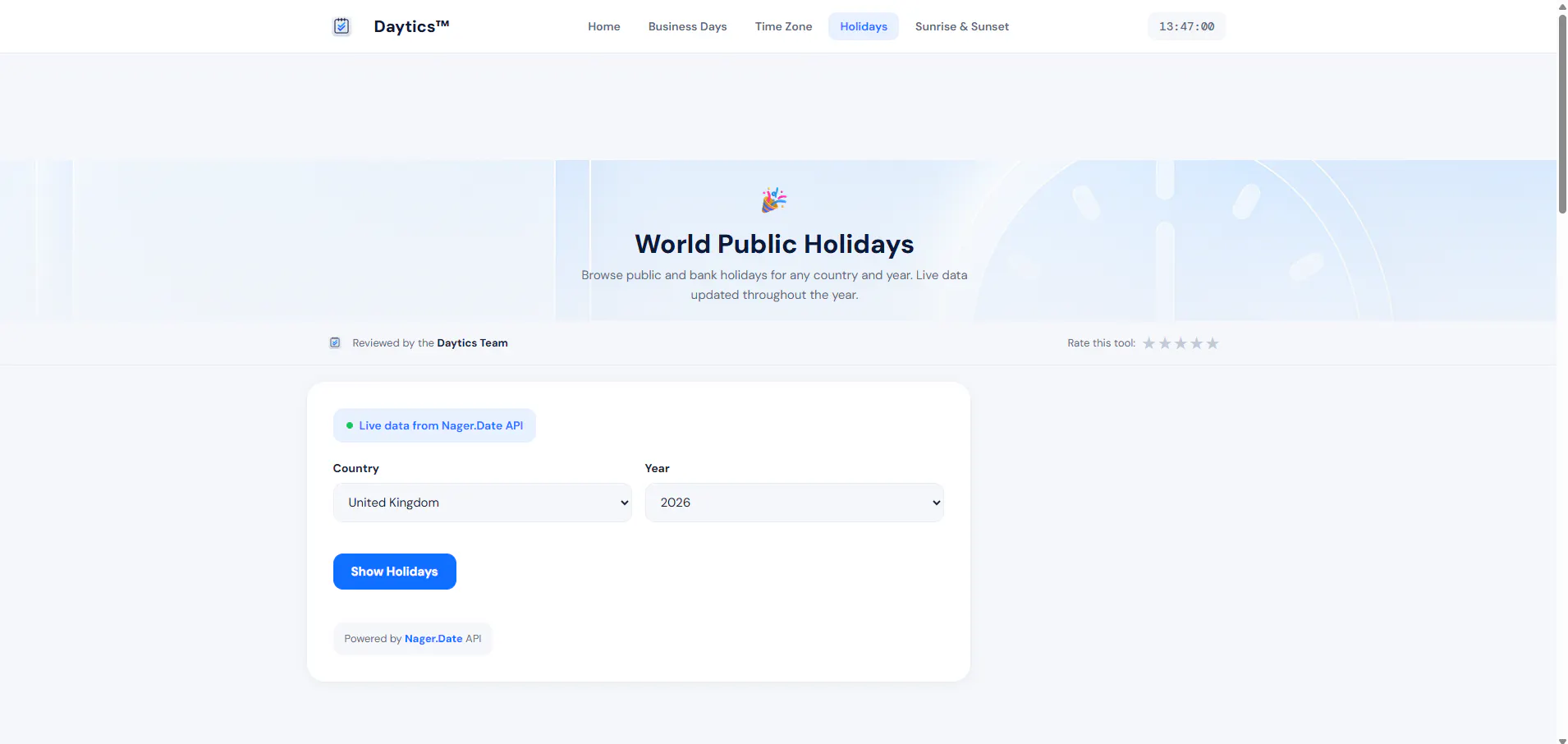Open the Business Days tool
1568x744 pixels.
click(688, 26)
